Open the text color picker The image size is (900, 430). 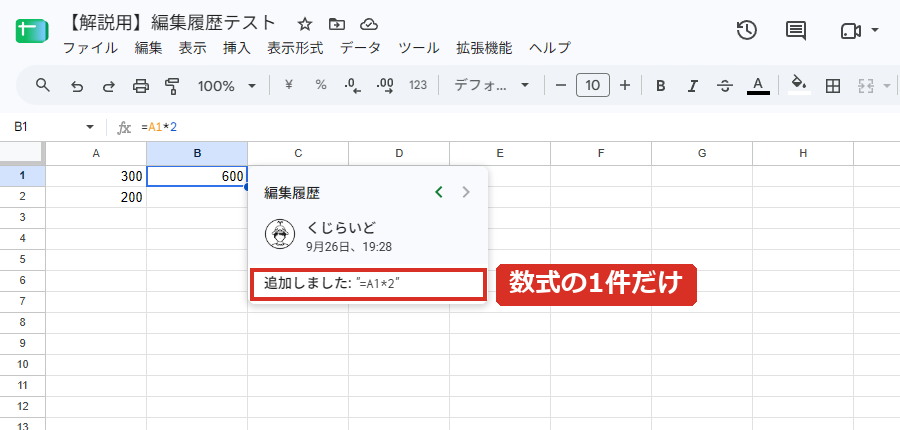point(758,86)
